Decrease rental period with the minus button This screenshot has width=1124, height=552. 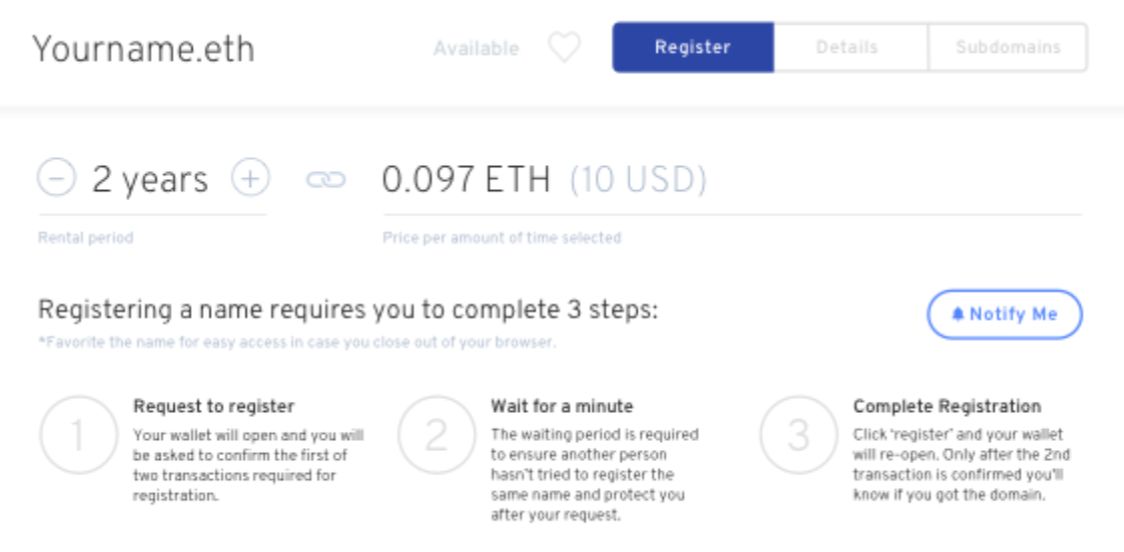point(57,180)
